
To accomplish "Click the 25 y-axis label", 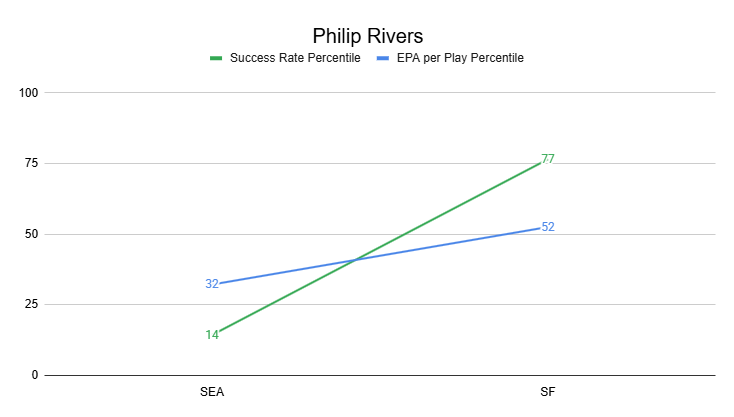I will tap(31, 305).
